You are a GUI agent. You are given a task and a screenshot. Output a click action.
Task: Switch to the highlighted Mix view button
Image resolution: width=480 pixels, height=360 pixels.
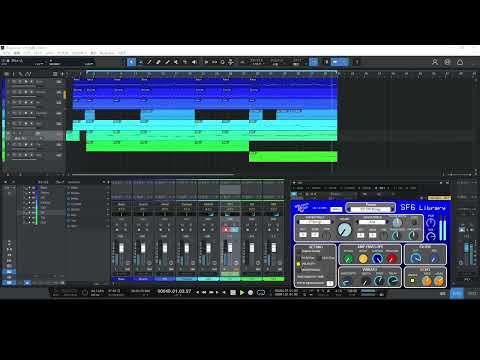pyautogui.click(x=457, y=293)
